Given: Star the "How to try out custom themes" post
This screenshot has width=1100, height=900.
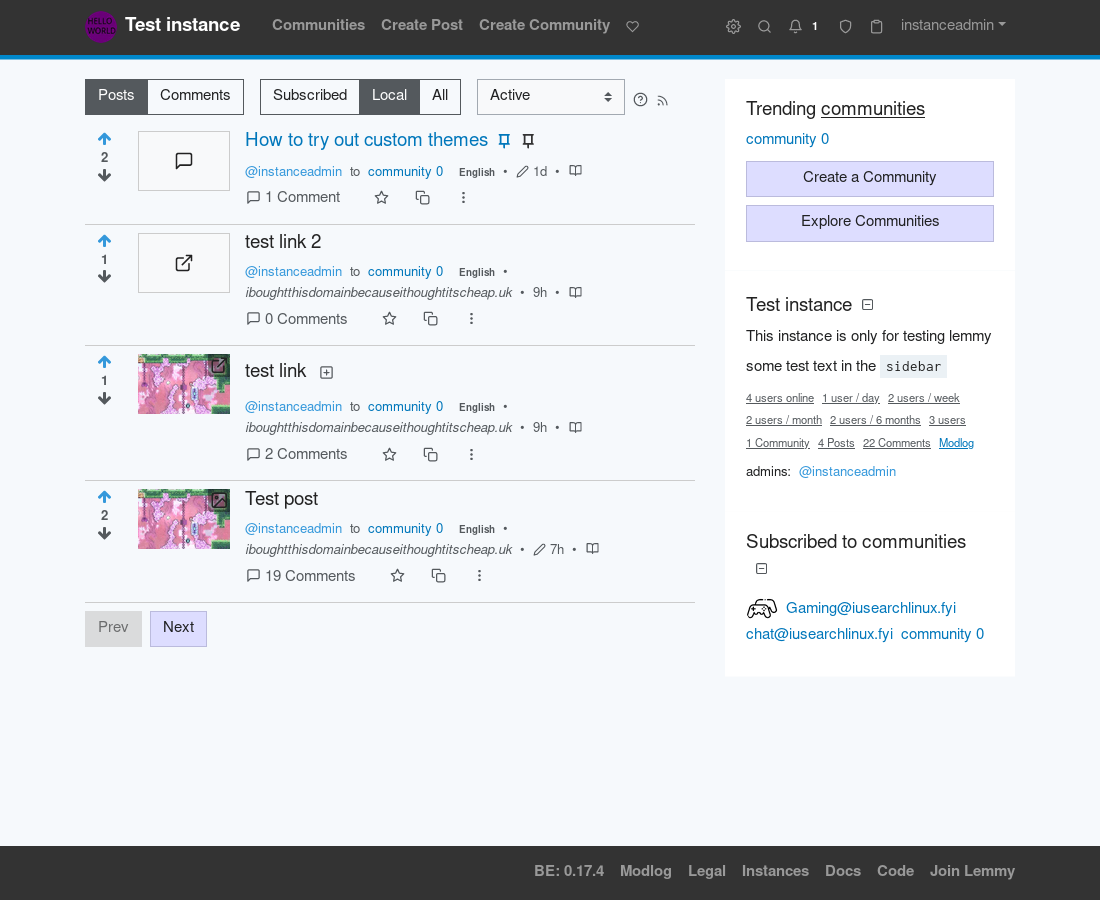Looking at the screenshot, I should [x=381, y=197].
